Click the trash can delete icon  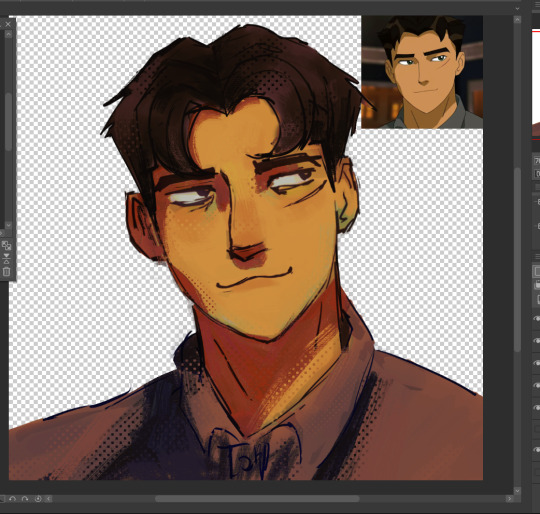click(x=6, y=272)
